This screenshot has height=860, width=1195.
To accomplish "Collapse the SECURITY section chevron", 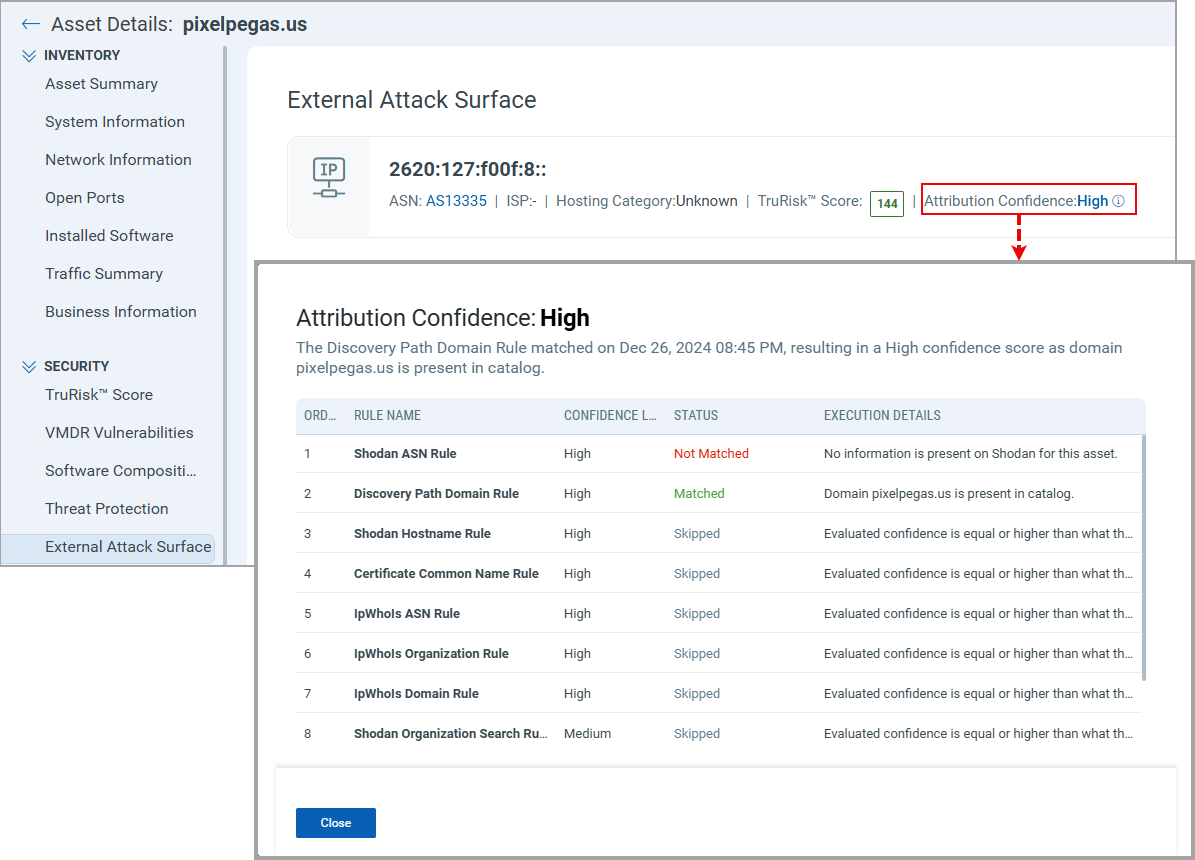I will [29, 367].
